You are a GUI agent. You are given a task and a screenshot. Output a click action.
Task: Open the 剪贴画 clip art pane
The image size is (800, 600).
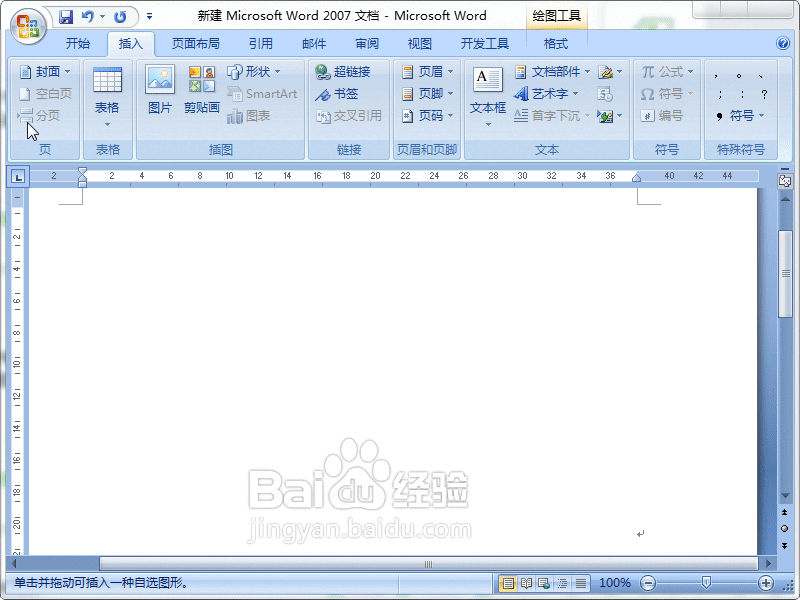tap(202, 89)
